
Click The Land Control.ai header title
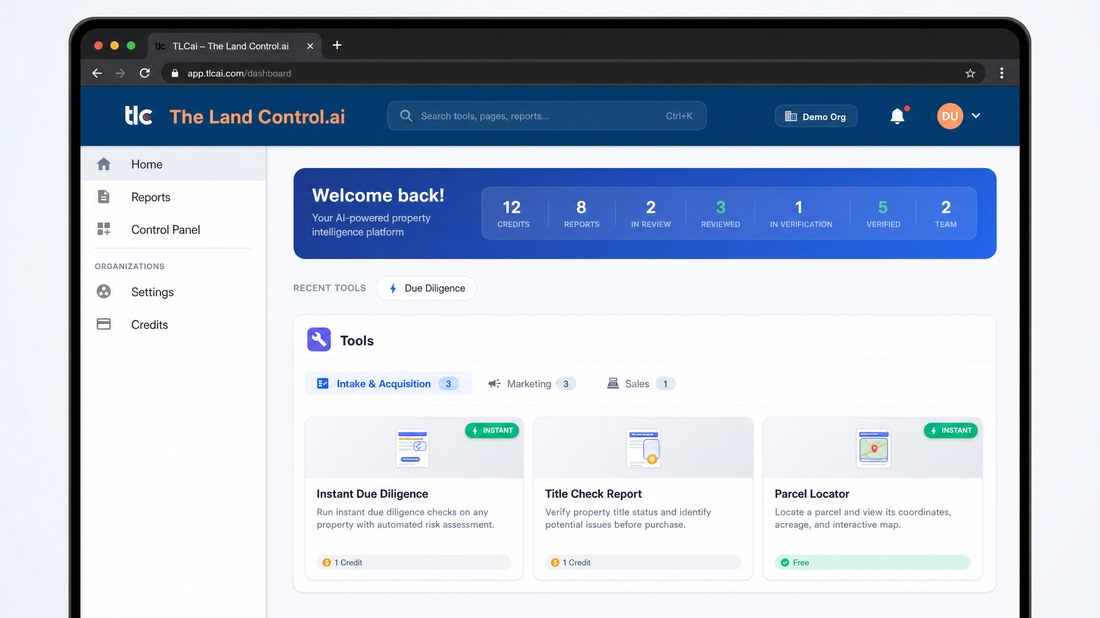pos(257,116)
